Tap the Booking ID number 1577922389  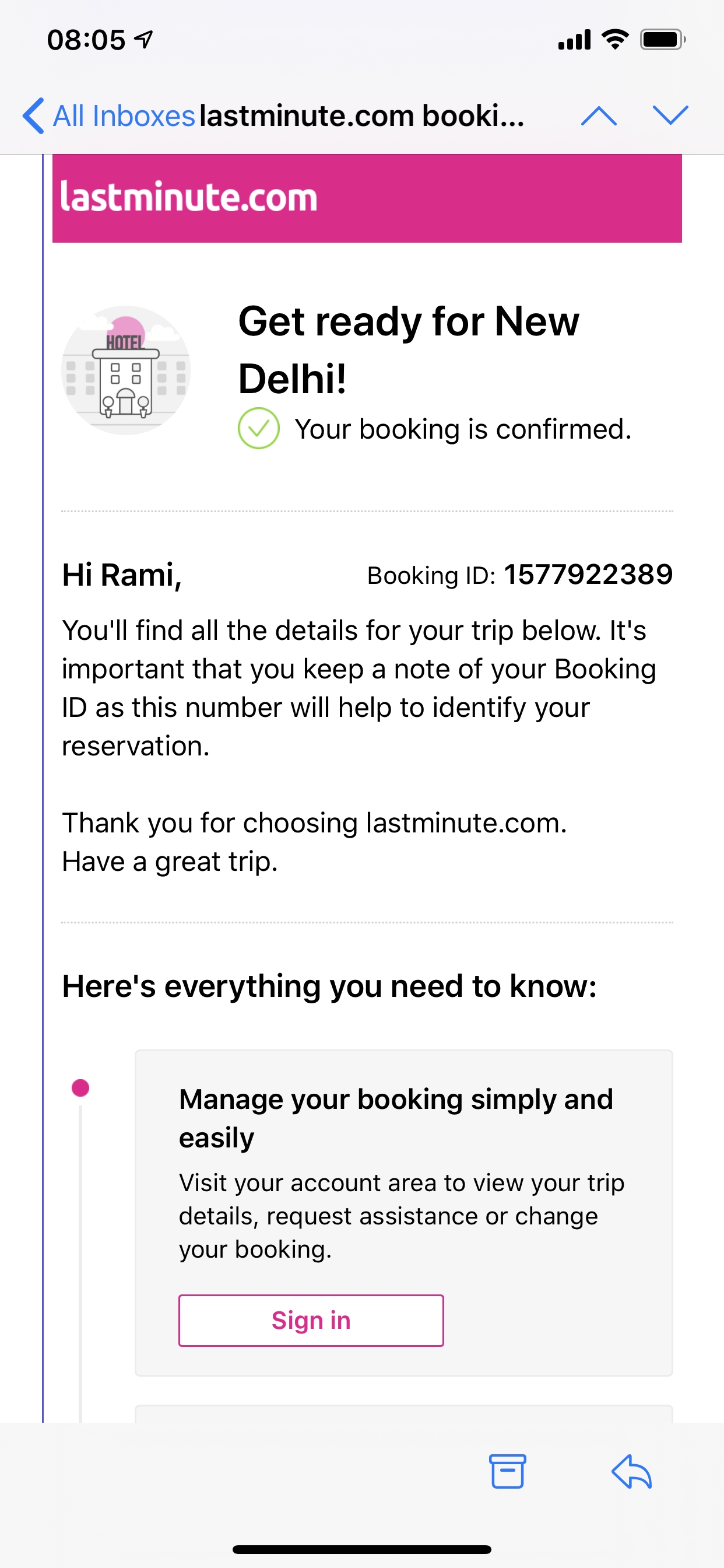[588, 575]
